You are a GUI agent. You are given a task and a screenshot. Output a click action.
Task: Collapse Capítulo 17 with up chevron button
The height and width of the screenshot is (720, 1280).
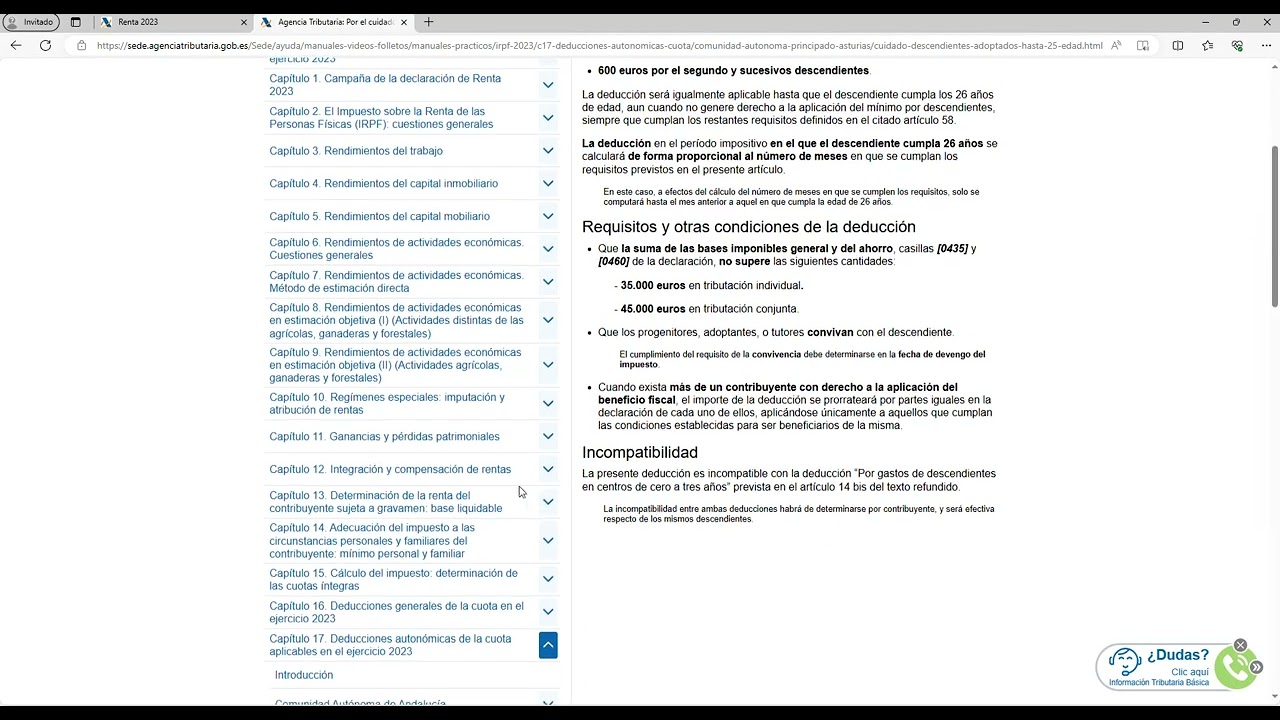[548, 646]
